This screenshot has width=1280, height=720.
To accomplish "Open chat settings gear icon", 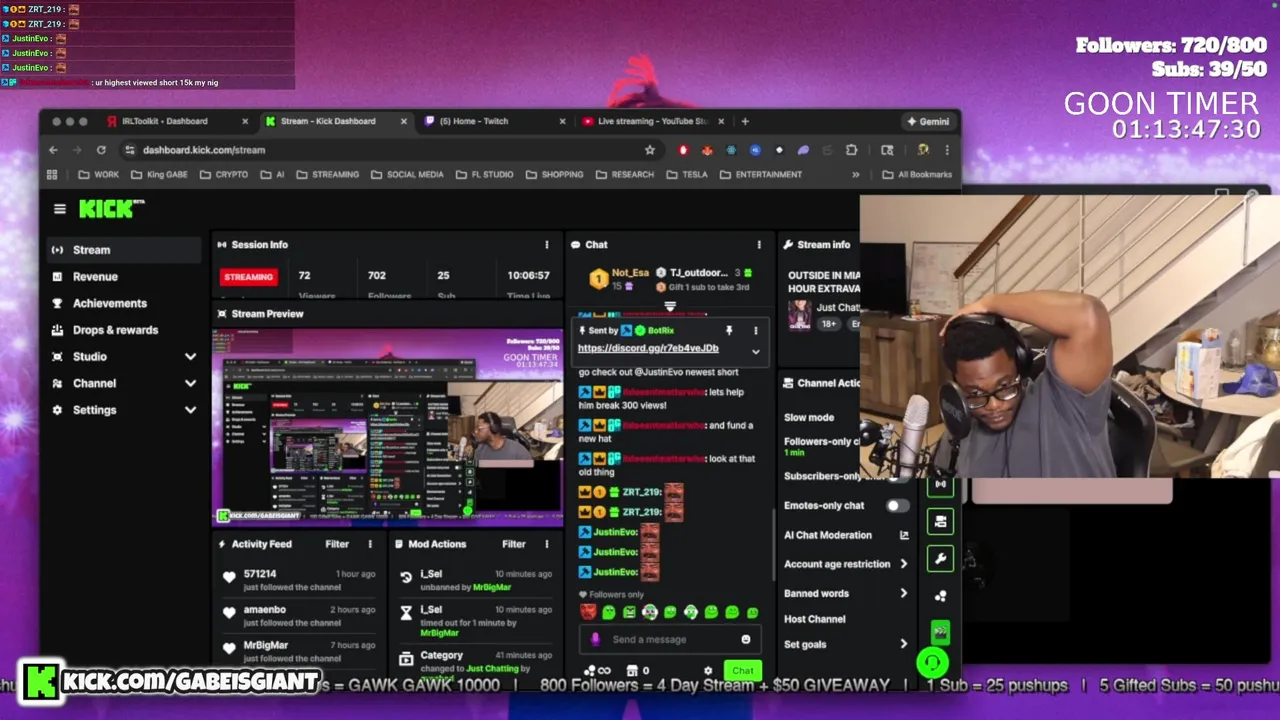I will (x=708, y=671).
